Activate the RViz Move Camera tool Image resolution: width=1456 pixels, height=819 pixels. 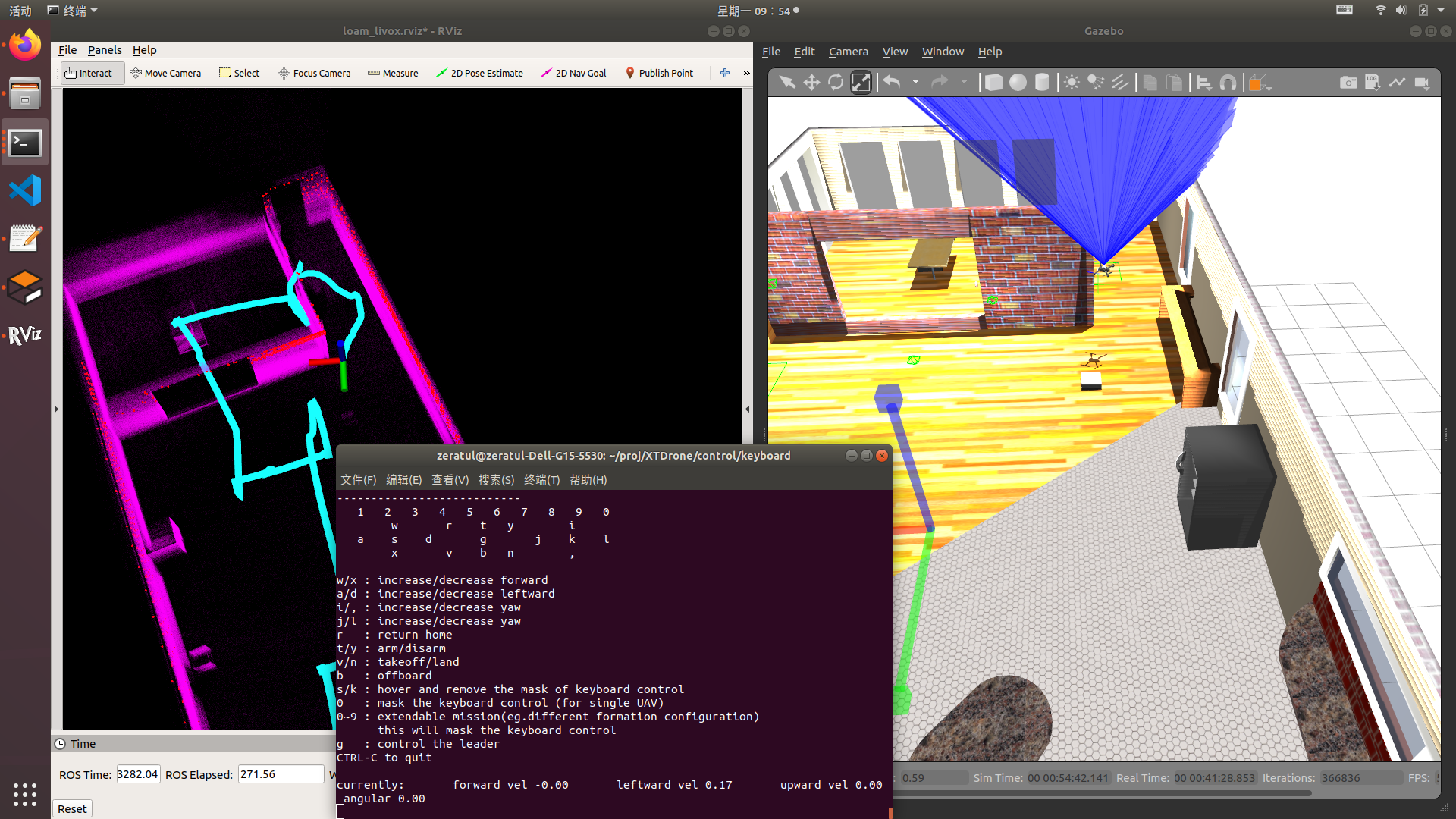[165, 73]
